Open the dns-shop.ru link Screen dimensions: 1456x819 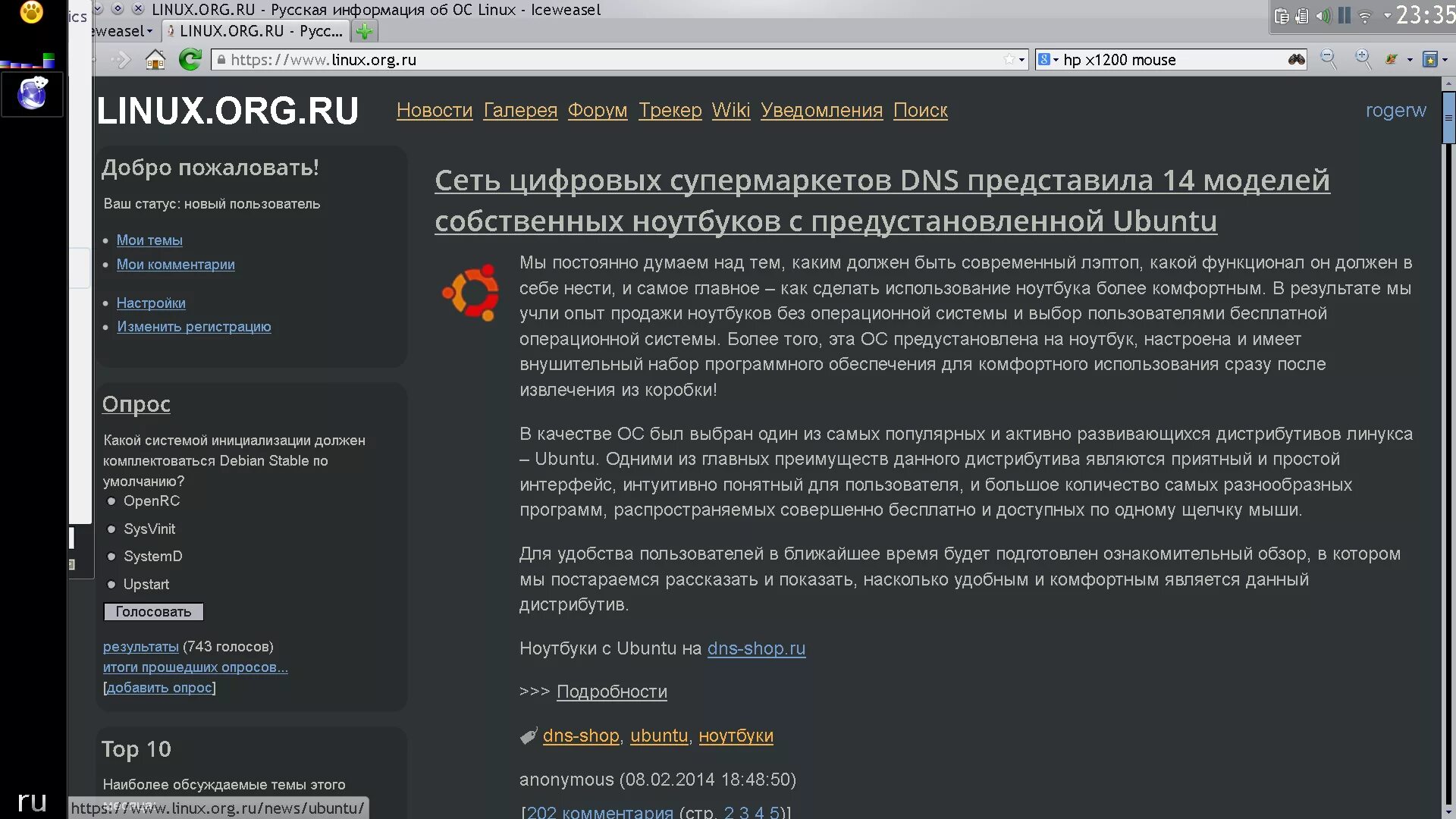[x=756, y=649]
